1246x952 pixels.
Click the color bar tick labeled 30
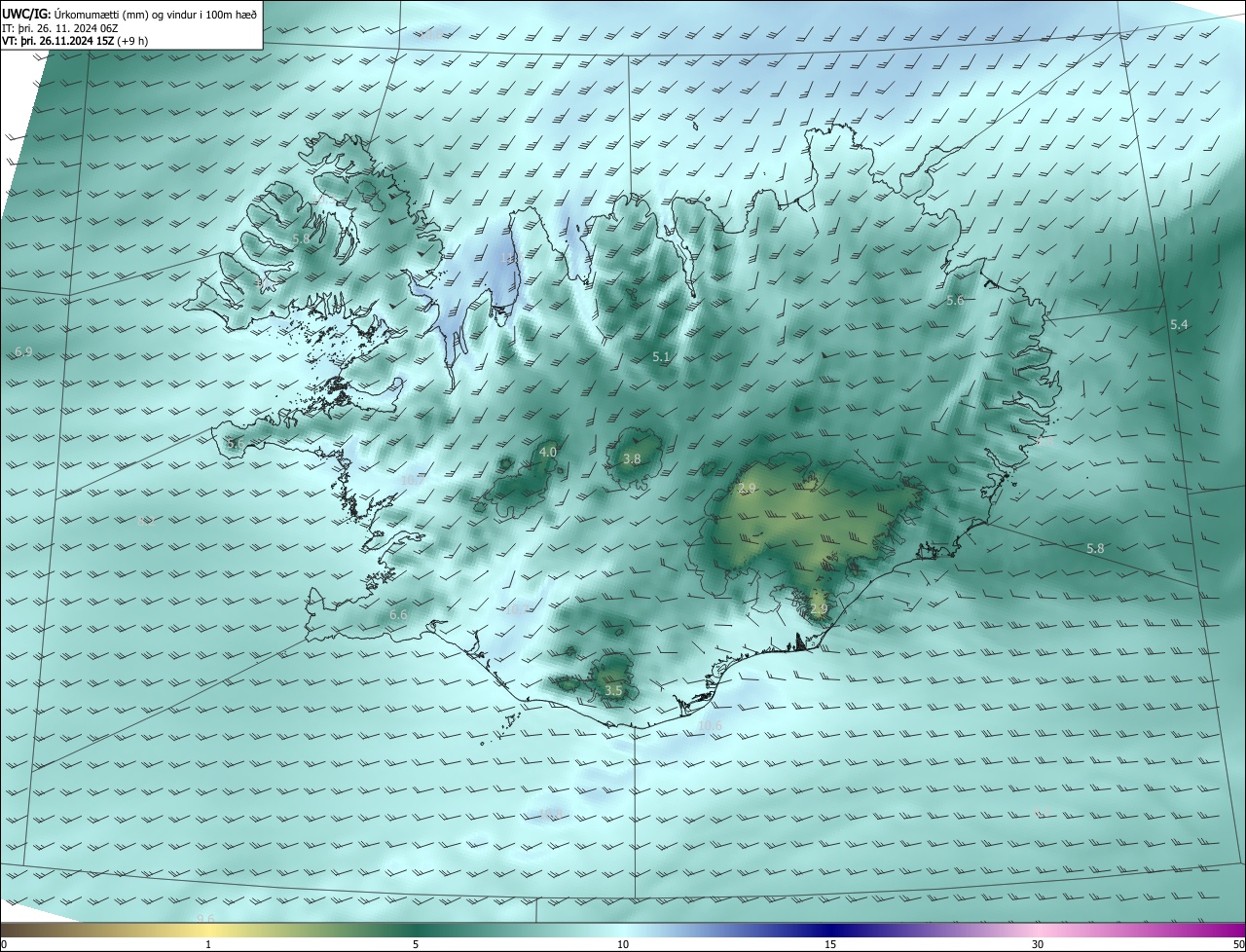(1038, 944)
